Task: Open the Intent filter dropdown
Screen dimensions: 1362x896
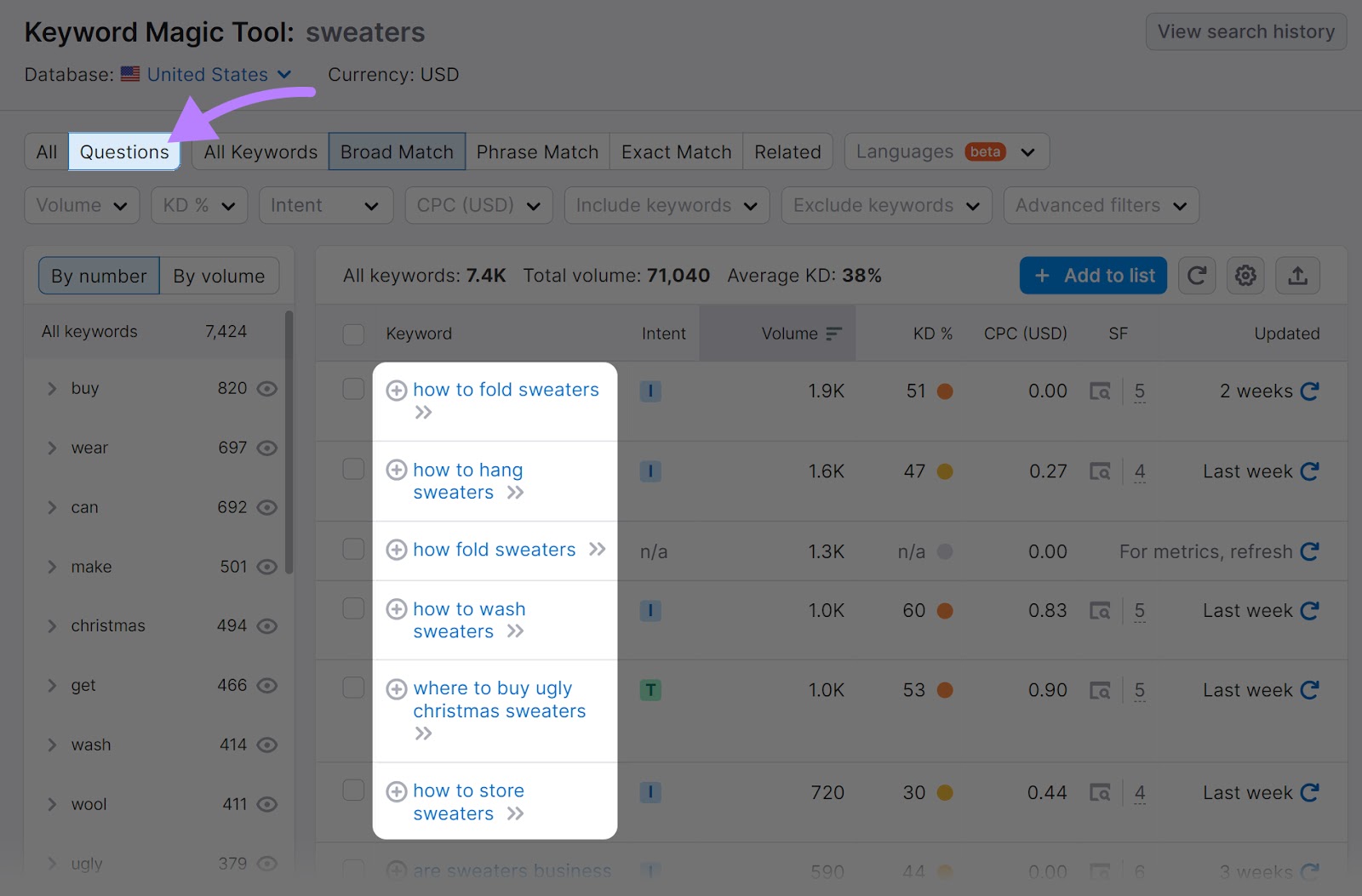Action: pyautogui.click(x=325, y=205)
